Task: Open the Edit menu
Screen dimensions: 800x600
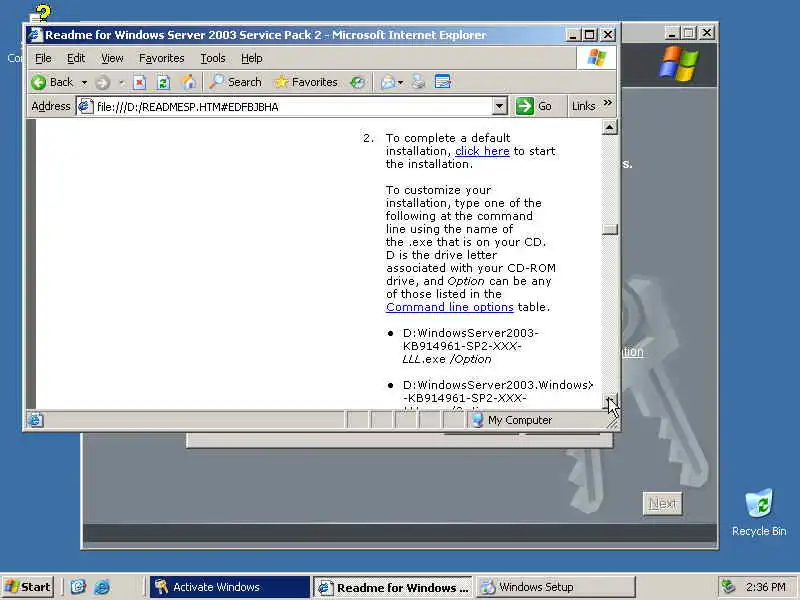Action: pyautogui.click(x=76, y=58)
